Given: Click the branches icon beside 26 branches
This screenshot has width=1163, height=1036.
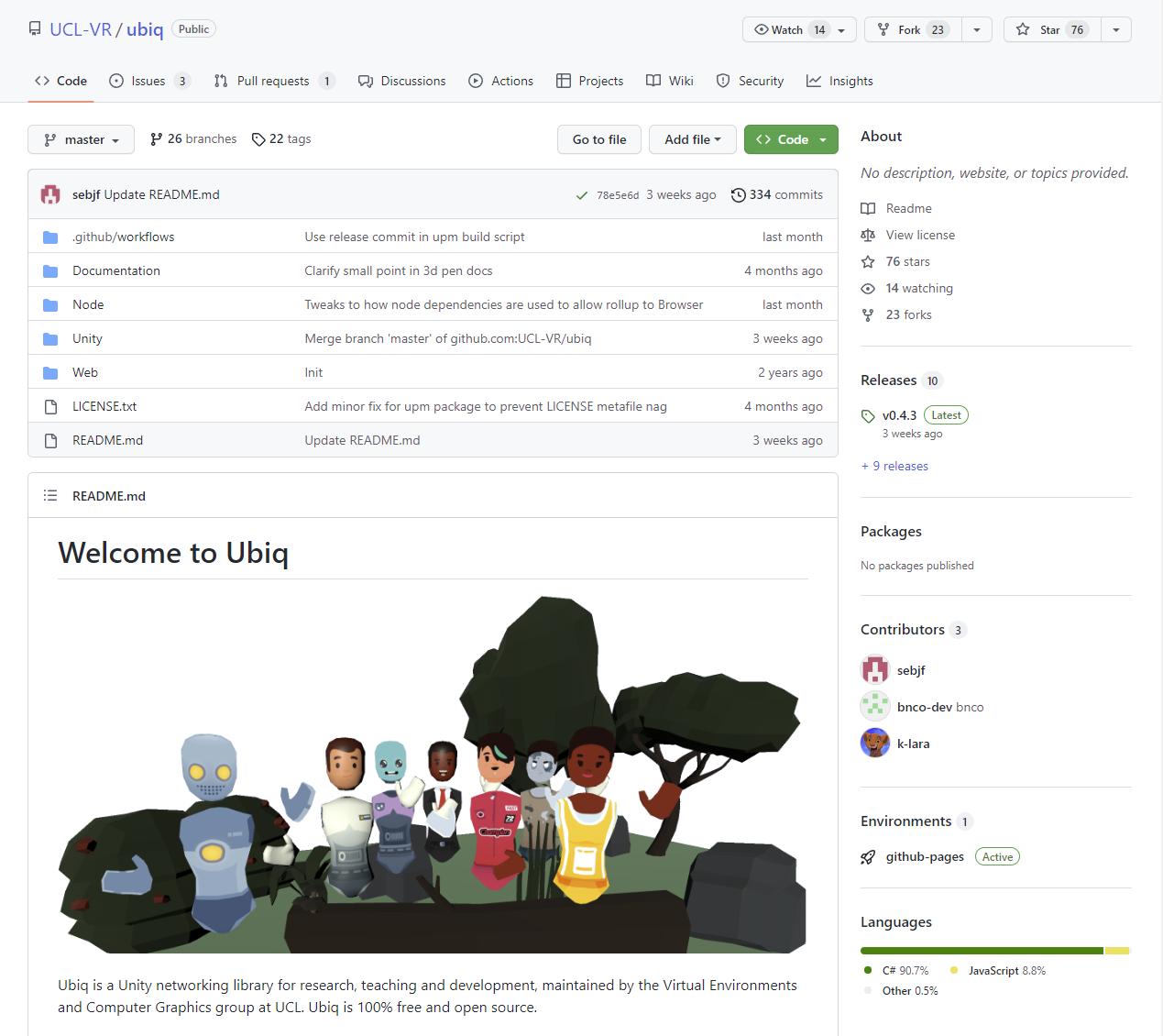Looking at the screenshot, I should 157,139.
